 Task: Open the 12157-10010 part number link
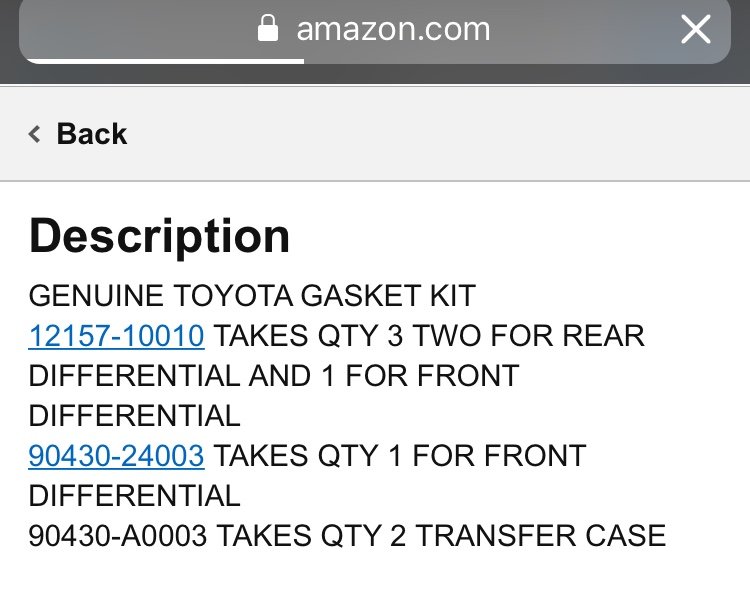tap(116, 336)
